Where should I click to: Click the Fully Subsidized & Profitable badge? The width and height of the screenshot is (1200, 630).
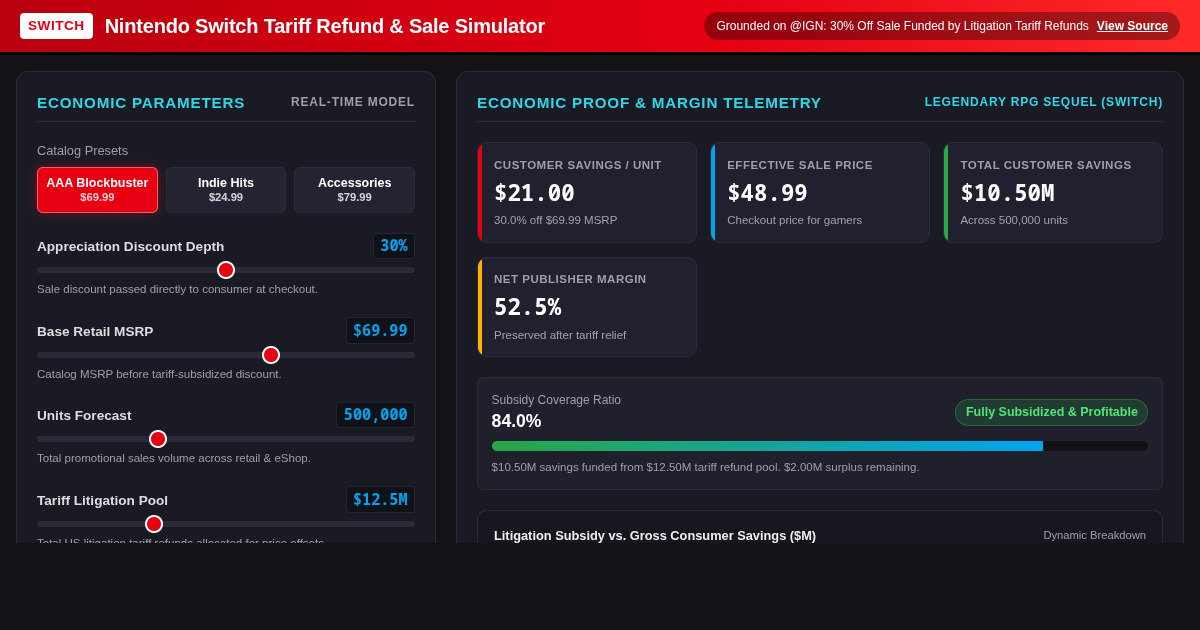pyautogui.click(x=1051, y=412)
